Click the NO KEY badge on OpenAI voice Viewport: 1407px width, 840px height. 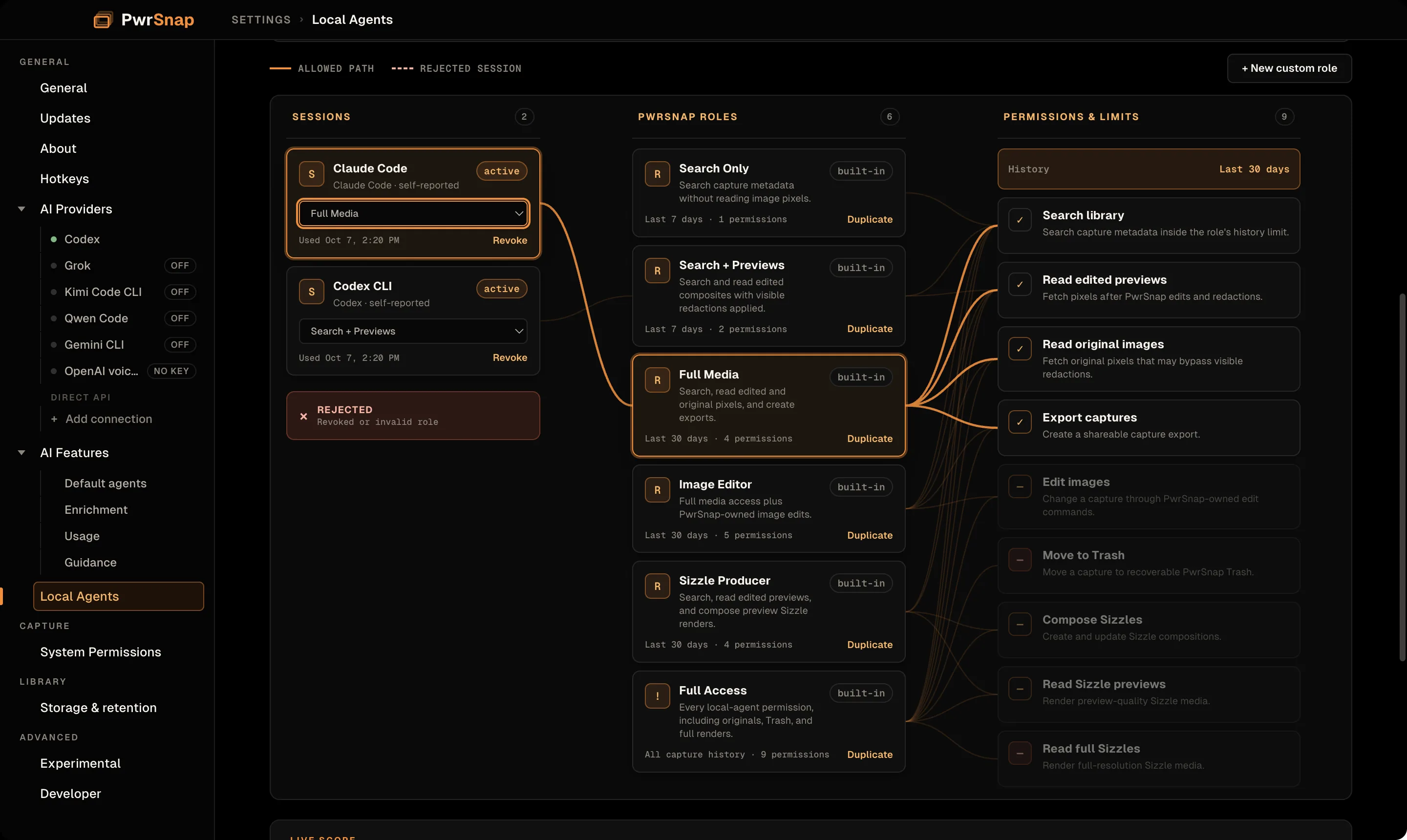tap(171, 371)
